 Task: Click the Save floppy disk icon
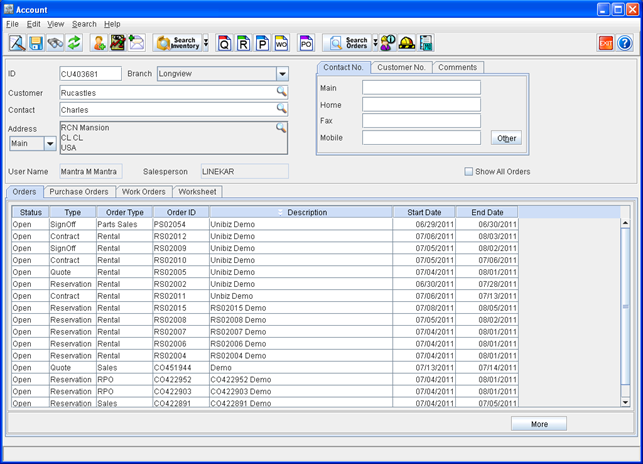tap(36, 43)
